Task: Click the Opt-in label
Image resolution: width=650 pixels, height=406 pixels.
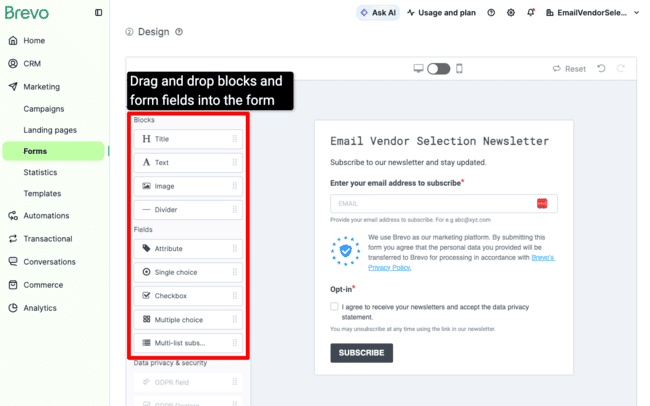Action: point(342,289)
